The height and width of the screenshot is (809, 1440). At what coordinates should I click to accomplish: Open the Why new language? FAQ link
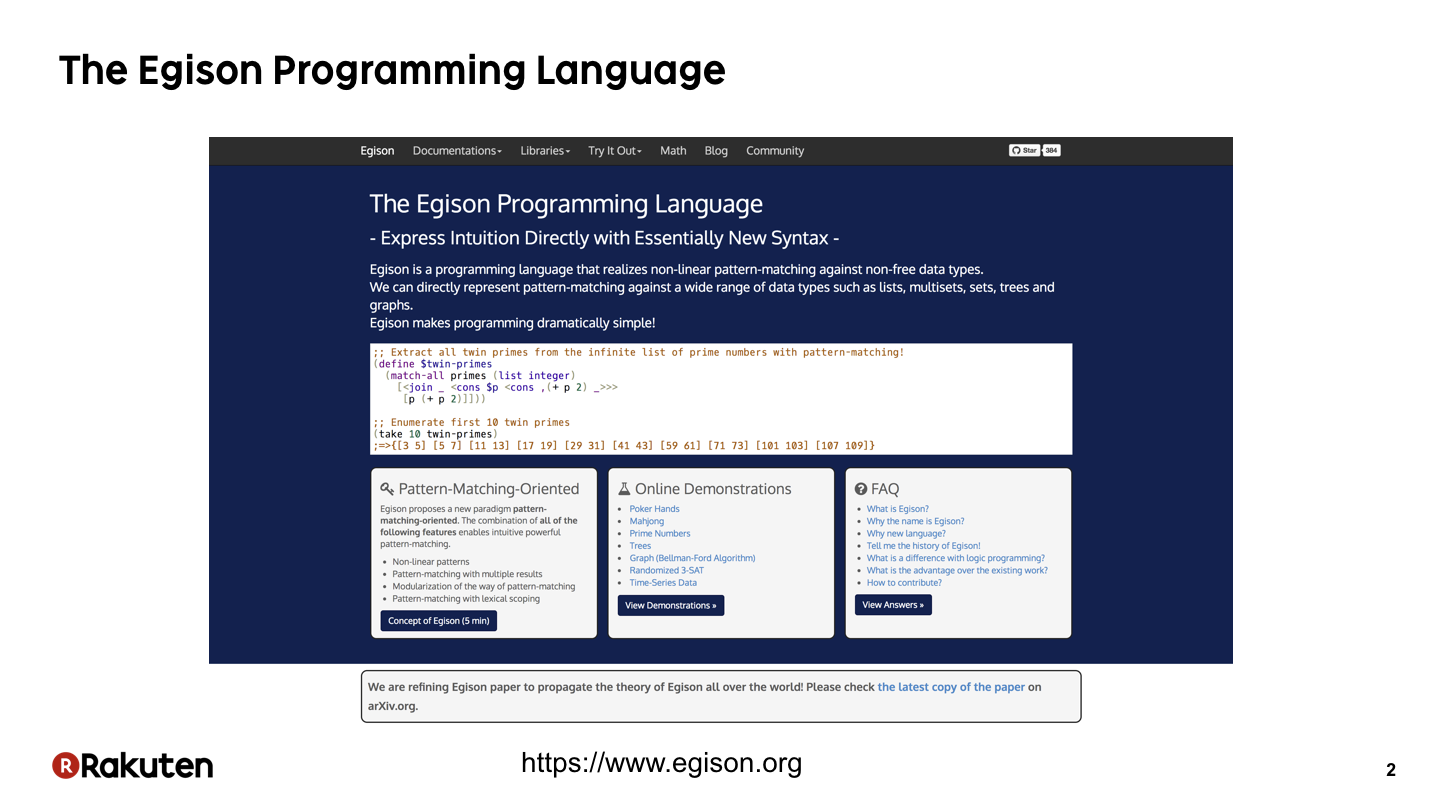906,534
